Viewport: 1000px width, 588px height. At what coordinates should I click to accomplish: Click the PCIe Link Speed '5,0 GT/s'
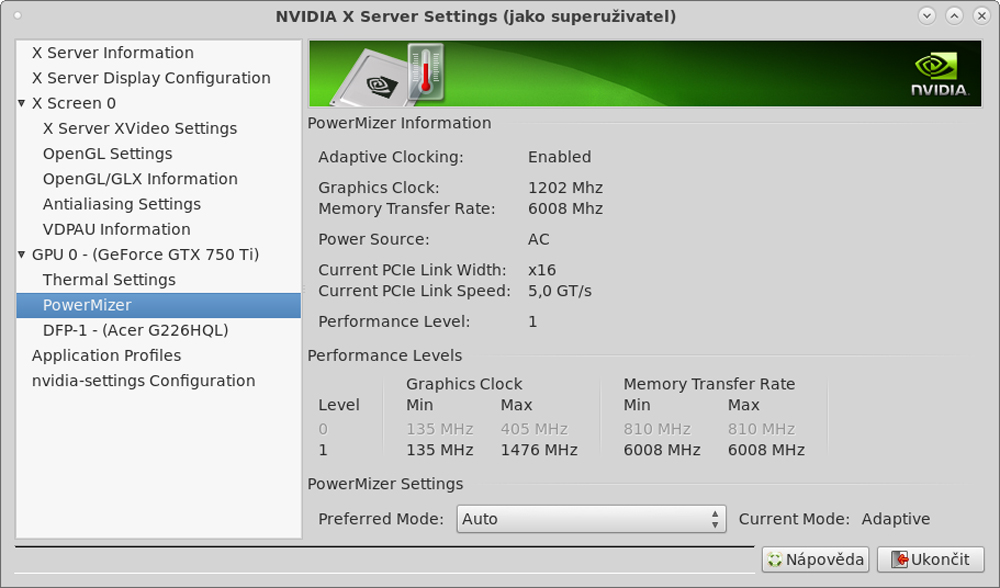[x=559, y=291]
